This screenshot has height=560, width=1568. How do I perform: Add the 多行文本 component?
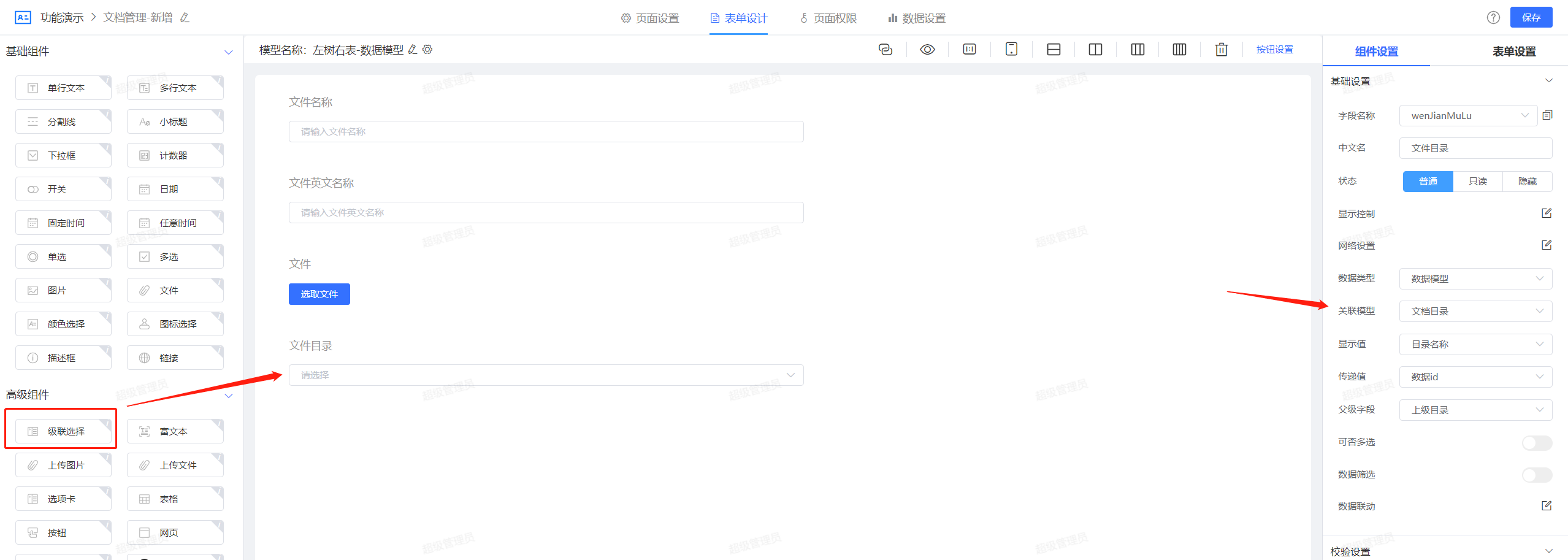tap(175, 88)
